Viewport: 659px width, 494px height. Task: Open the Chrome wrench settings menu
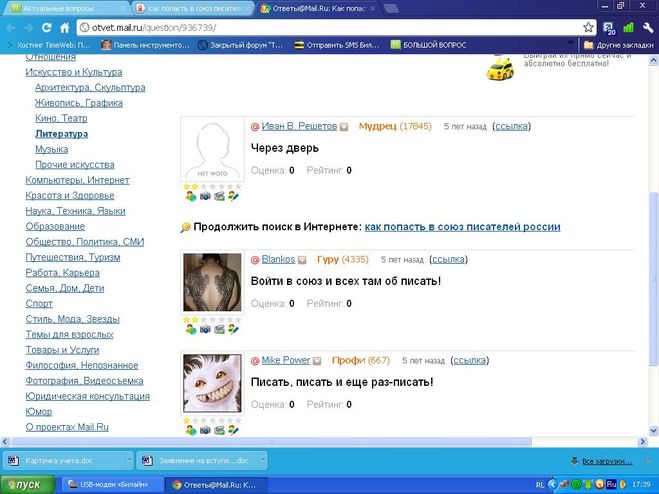click(647, 27)
